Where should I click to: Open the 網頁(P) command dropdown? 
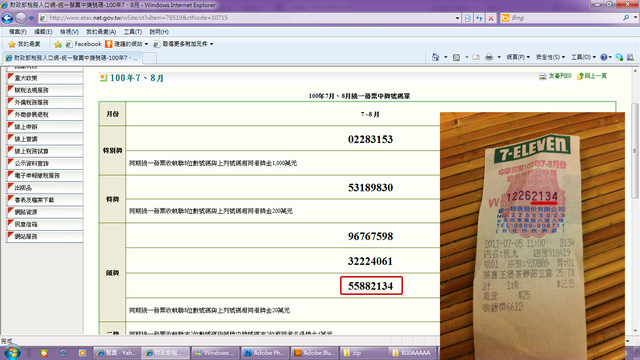tap(518, 57)
